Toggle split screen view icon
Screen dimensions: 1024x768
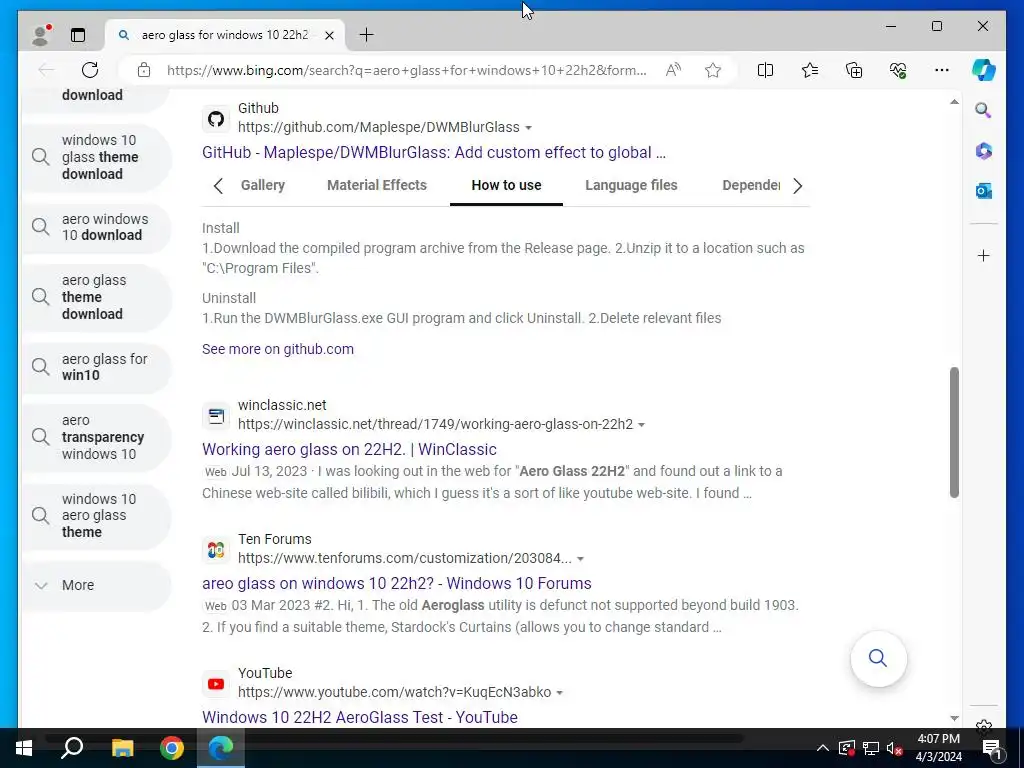765,70
